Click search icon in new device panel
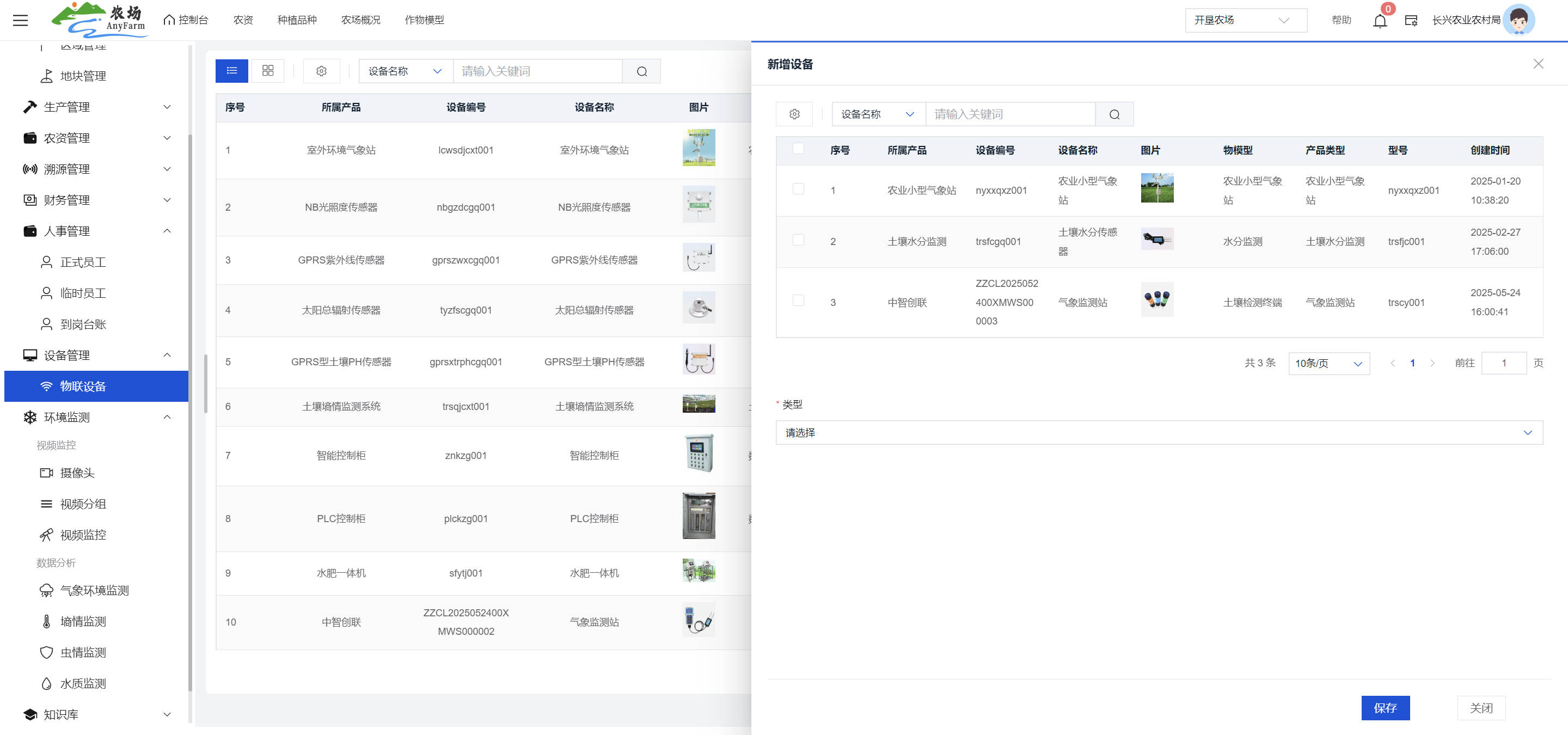 point(1114,114)
